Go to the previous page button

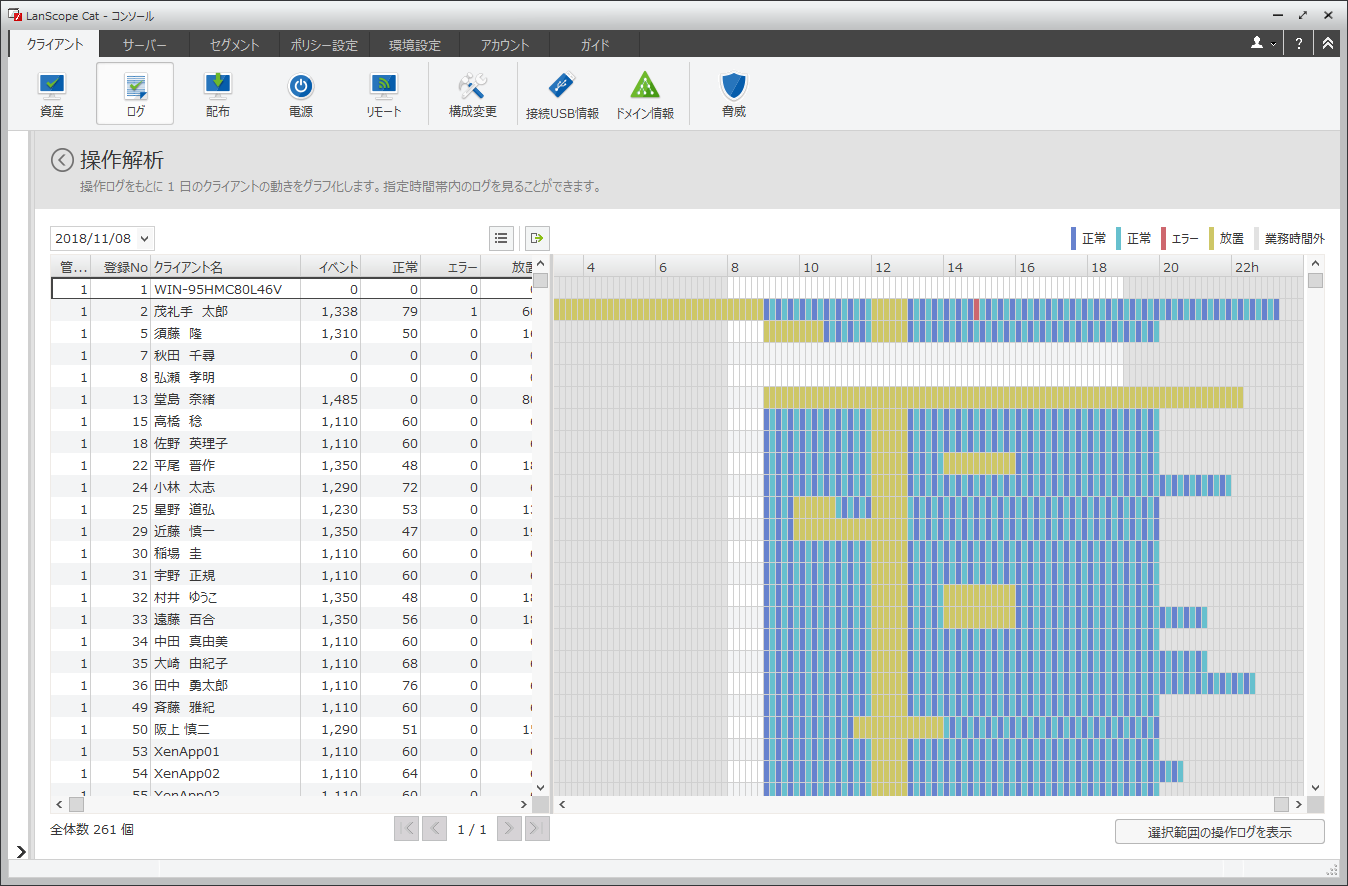click(434, 829)
